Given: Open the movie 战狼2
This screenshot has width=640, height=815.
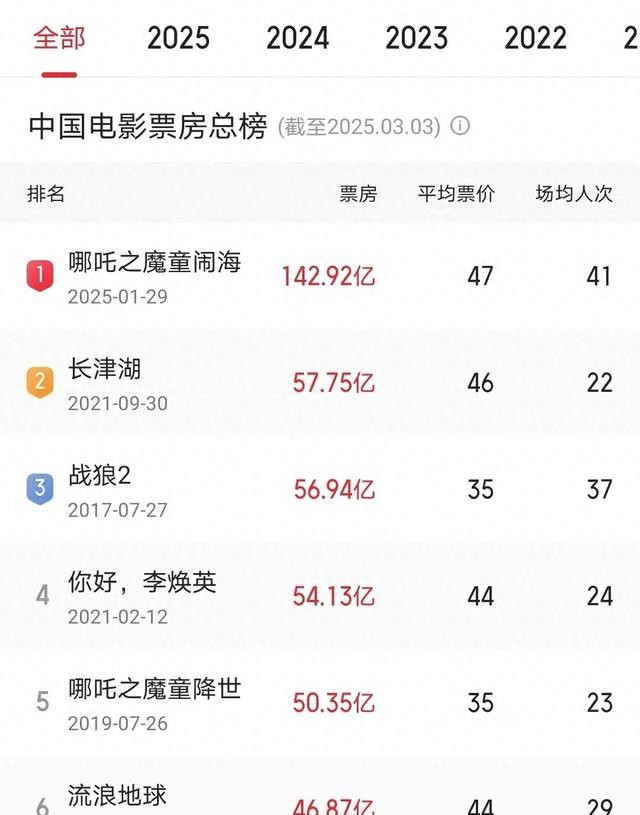Looking at the screenshot, I should pos(99,475).
